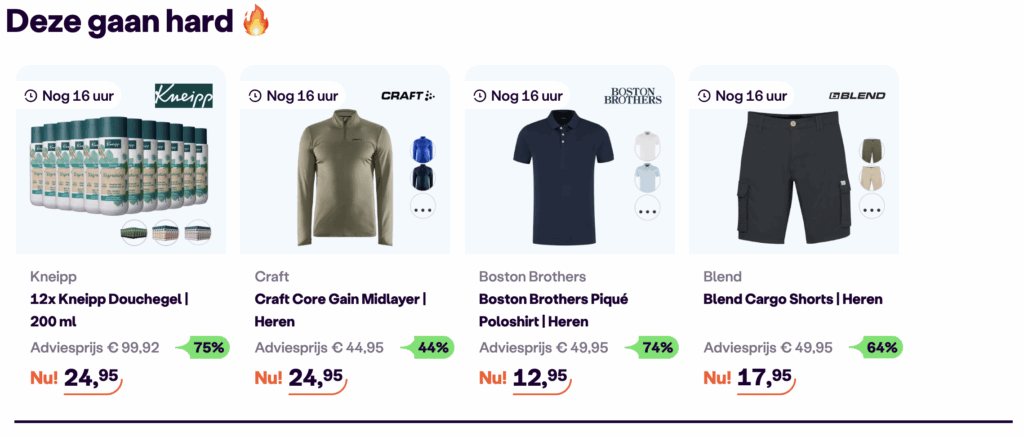Click the Boston Brothers brand logo
Viewport: 1024px width, 437px height.
[x=633, y=96]
